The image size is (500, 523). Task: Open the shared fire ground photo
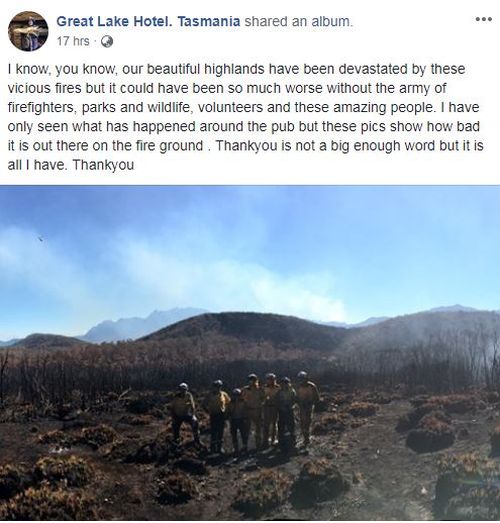point(250,353)
